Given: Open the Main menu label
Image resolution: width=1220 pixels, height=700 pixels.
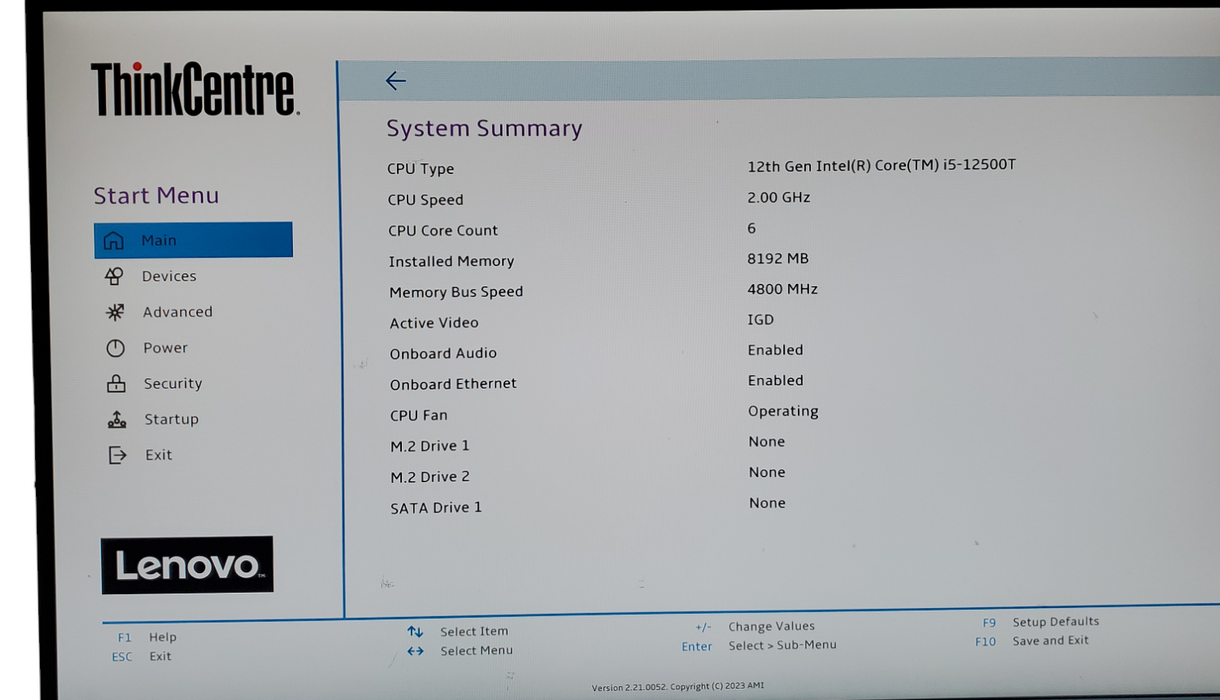Looking at the screenshot, I should (x=159, y=240).
